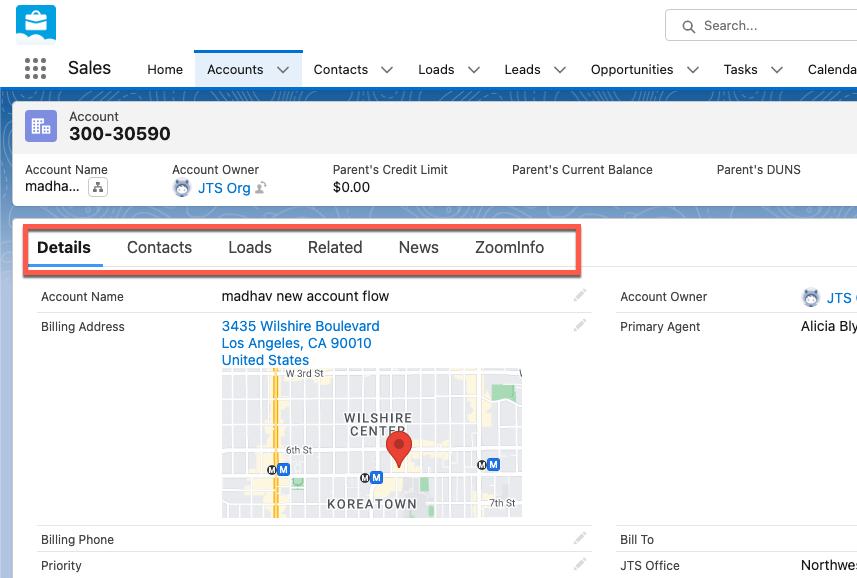This screenshot has height=578, width=857.
Task: Edit Priority pencil icon
Action: click(x=579, y=564)
